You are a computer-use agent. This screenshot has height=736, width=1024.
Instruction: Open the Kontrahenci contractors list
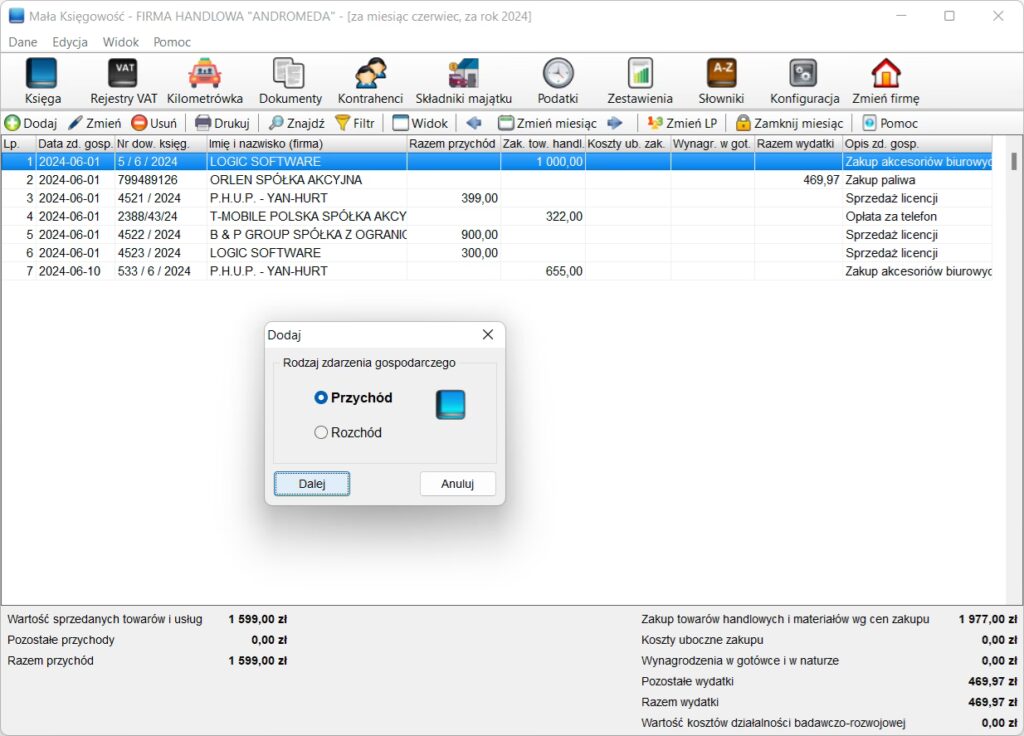tap(370, 81)
